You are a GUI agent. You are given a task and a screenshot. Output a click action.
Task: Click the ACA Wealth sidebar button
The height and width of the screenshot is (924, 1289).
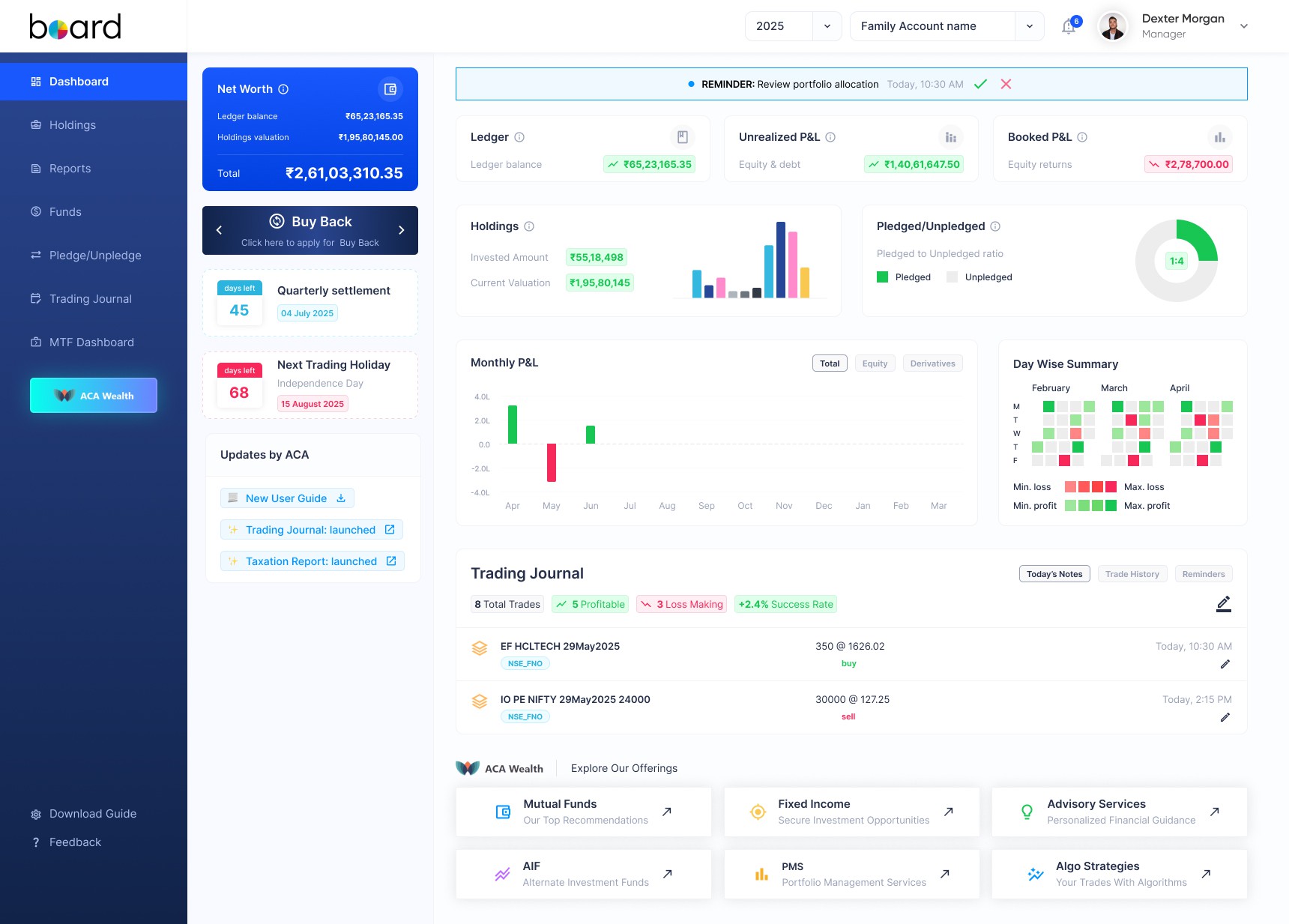point(94,396)
